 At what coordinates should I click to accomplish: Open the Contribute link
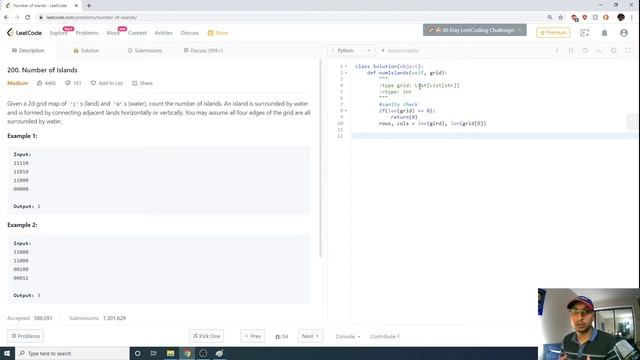tap(384, 337)
